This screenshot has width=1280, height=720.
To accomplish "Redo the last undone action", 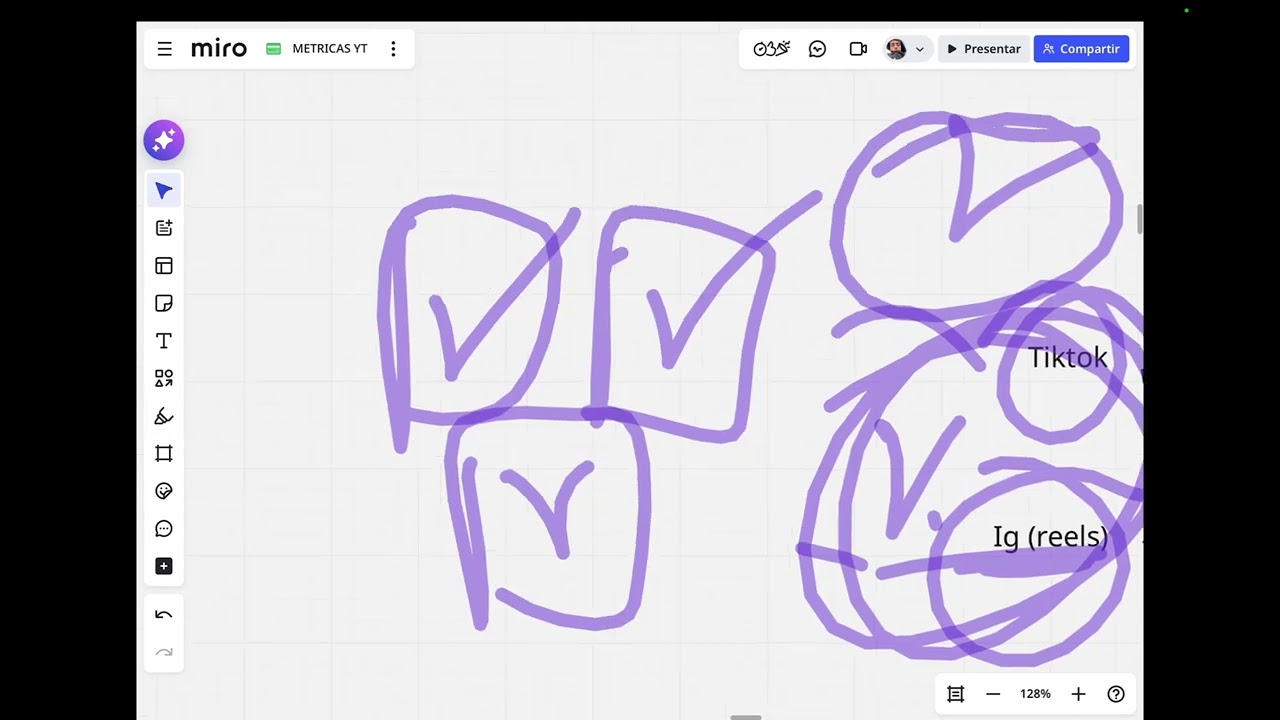I will point(164,653).
